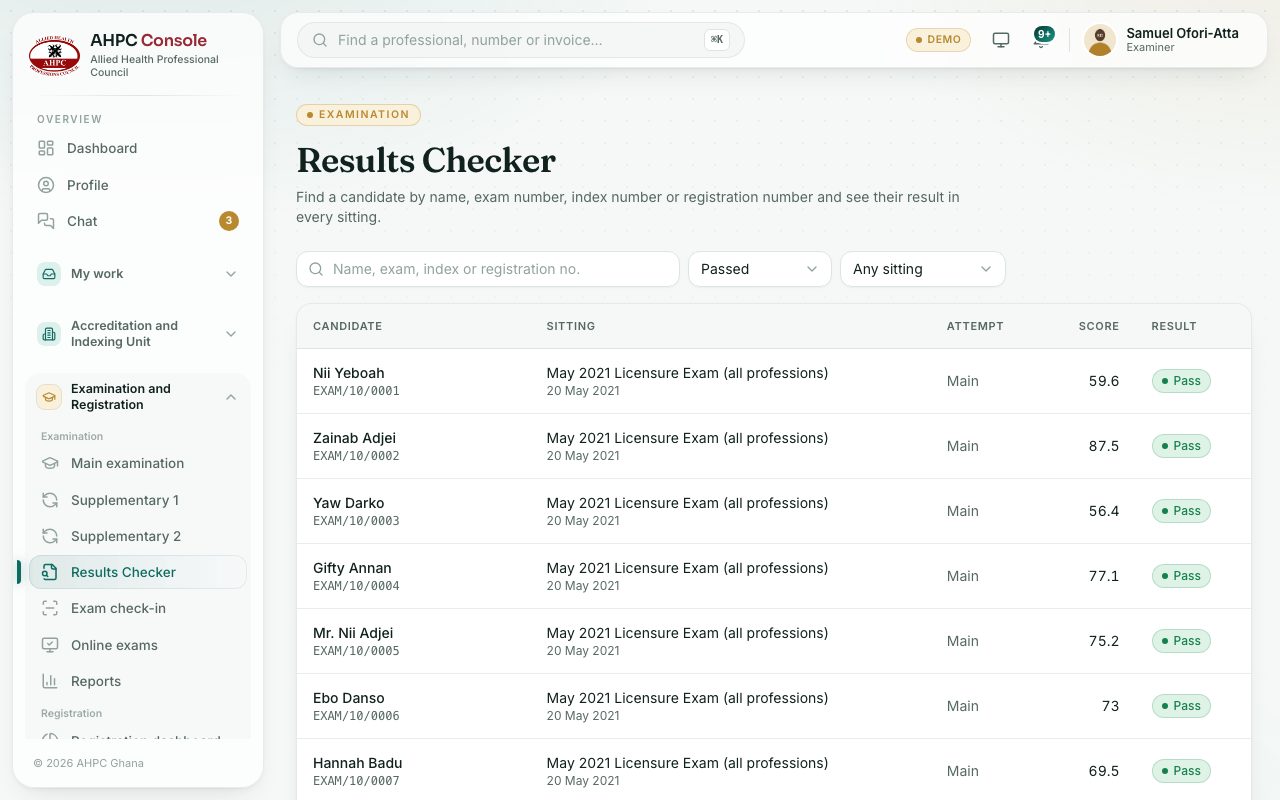
Task: Open the Profile page
Action: 138,185
